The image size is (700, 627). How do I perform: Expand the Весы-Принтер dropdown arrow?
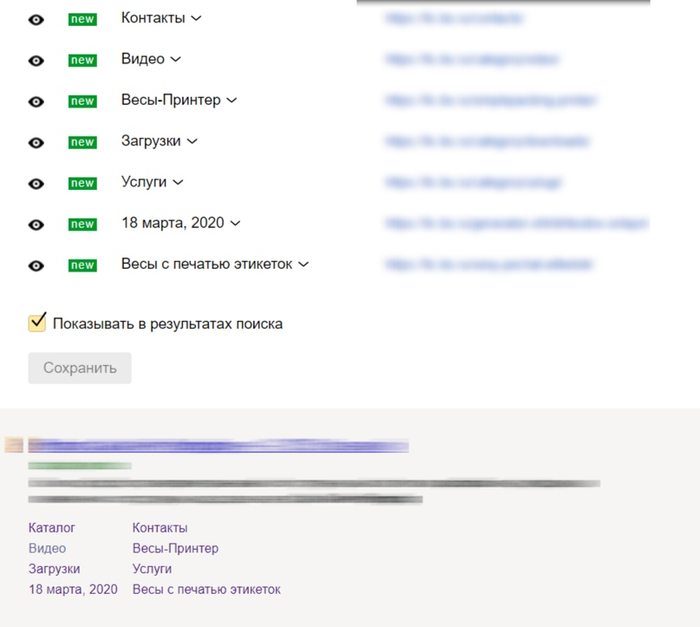coord(232,100)
